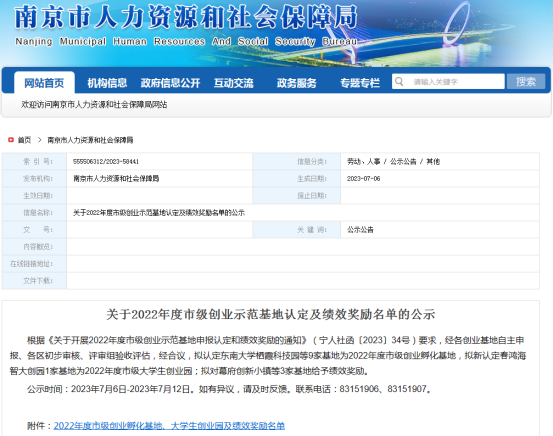Click the search magnifier icon
Viewport: 553px width, 436px height.
tap(399, 82)
